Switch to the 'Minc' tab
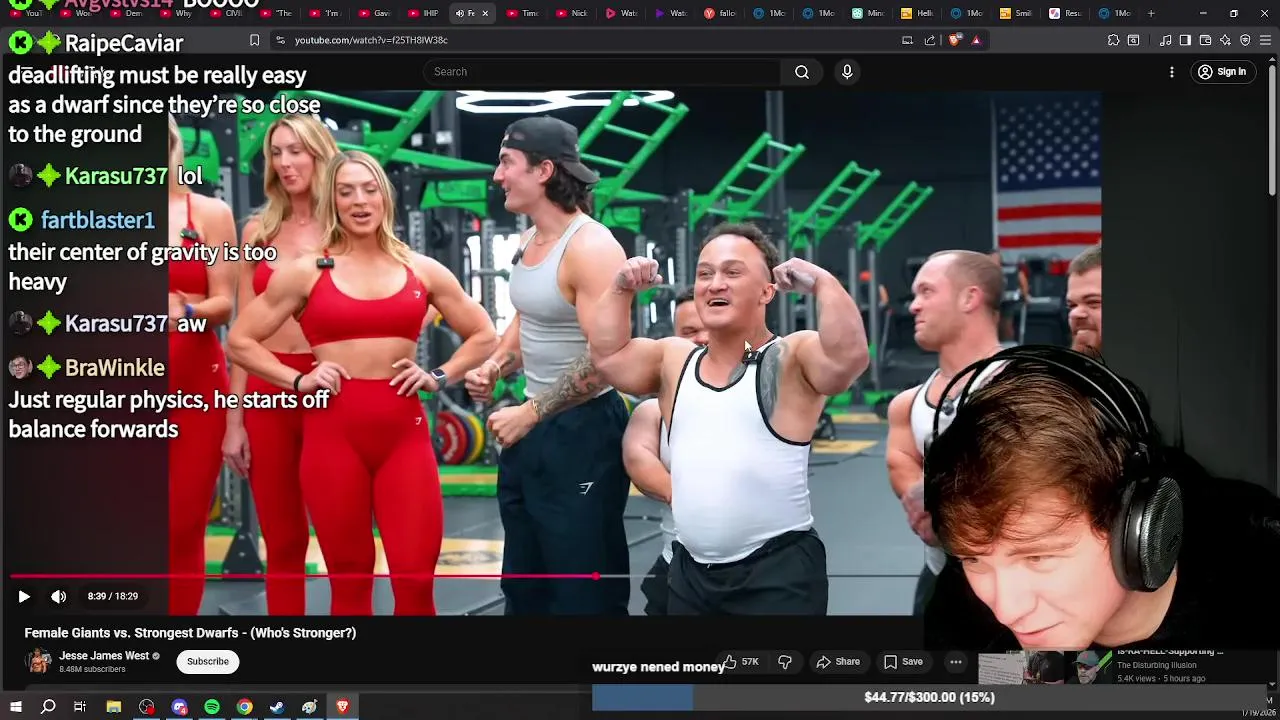The height and width of the screenshot is (720, 1280). pyautogui.click(x=868, y=13)
